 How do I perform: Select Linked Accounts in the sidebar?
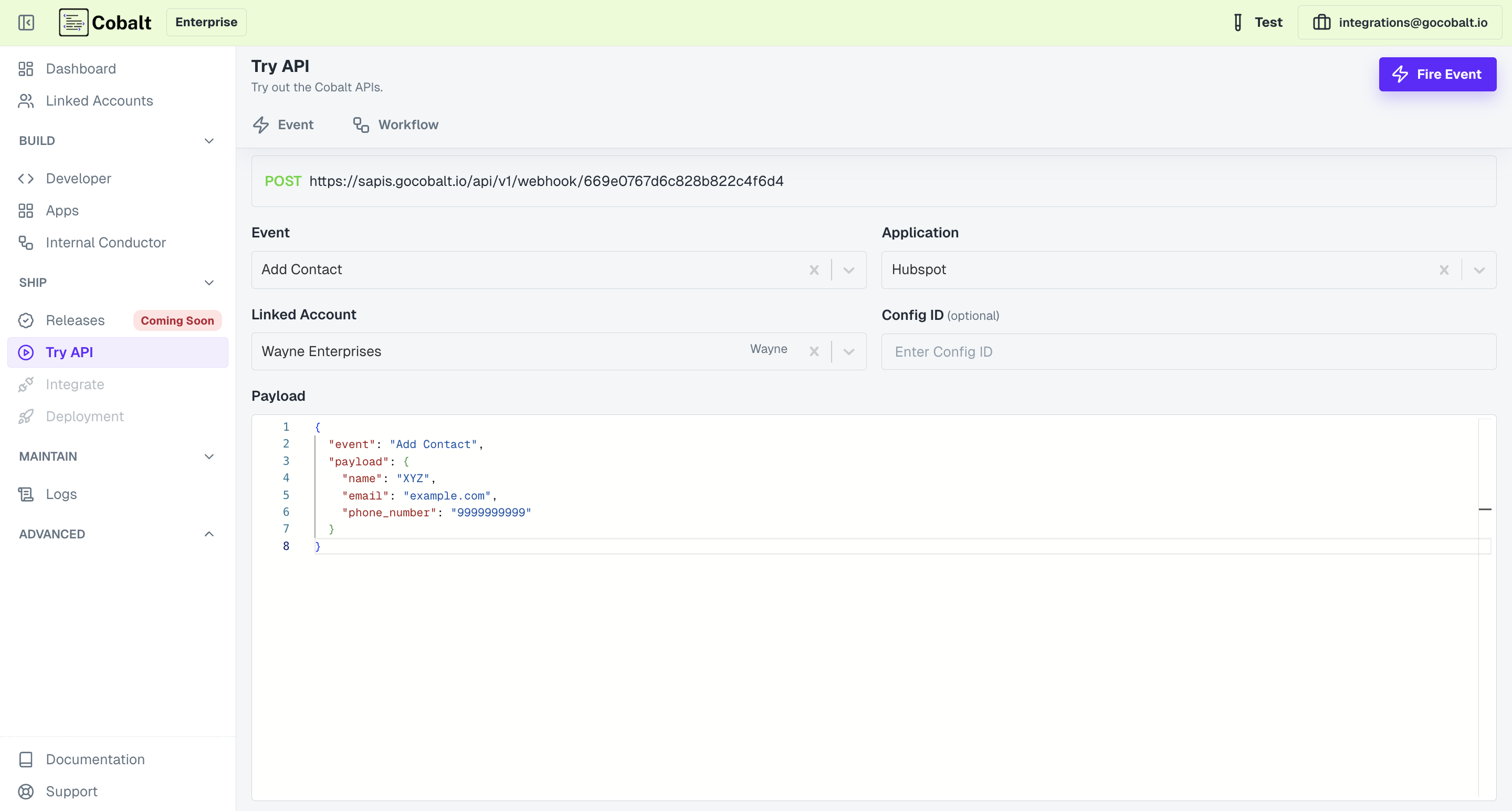pos(99,100)
